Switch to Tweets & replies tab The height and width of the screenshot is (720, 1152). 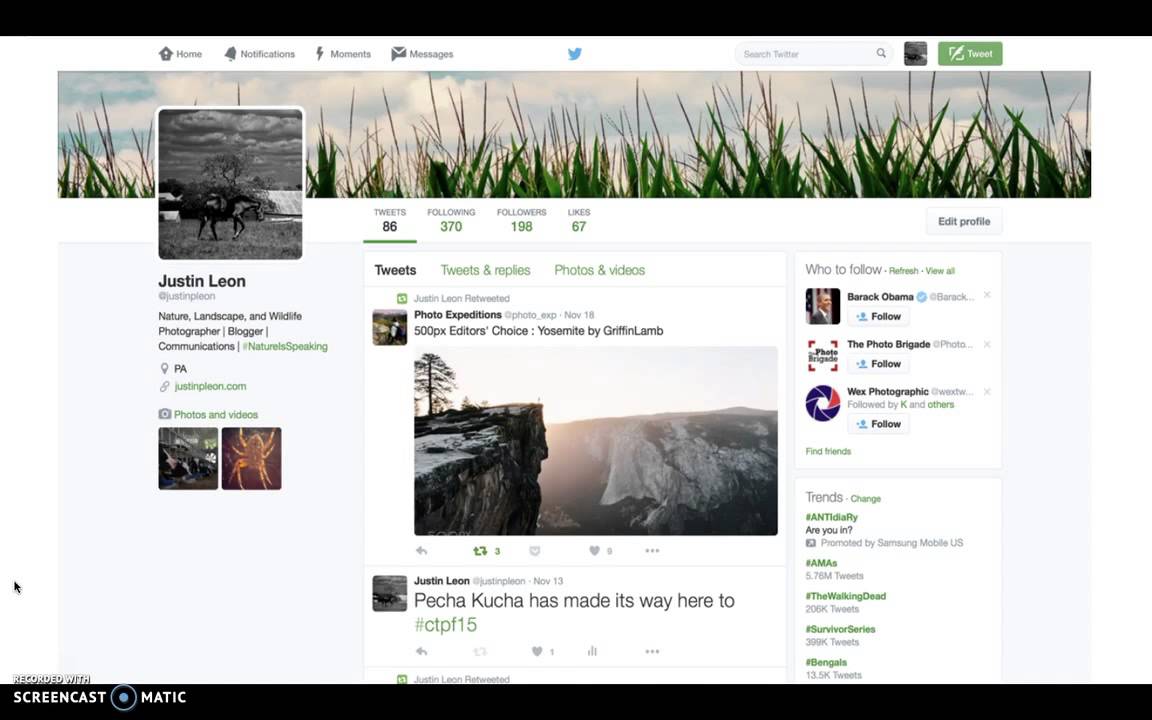[x=485, y=270]
